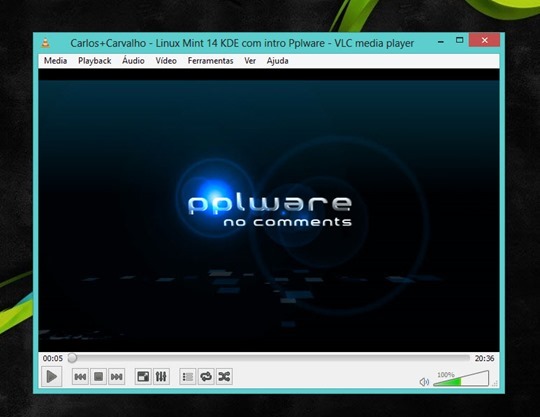Open the Áudio menu

133,61
